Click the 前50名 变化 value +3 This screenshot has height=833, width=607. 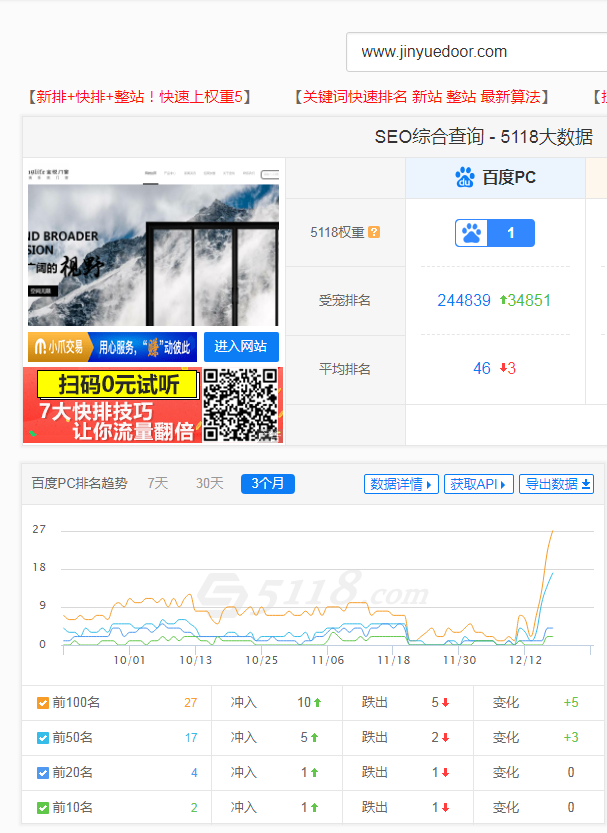click(x=571, y=738)
